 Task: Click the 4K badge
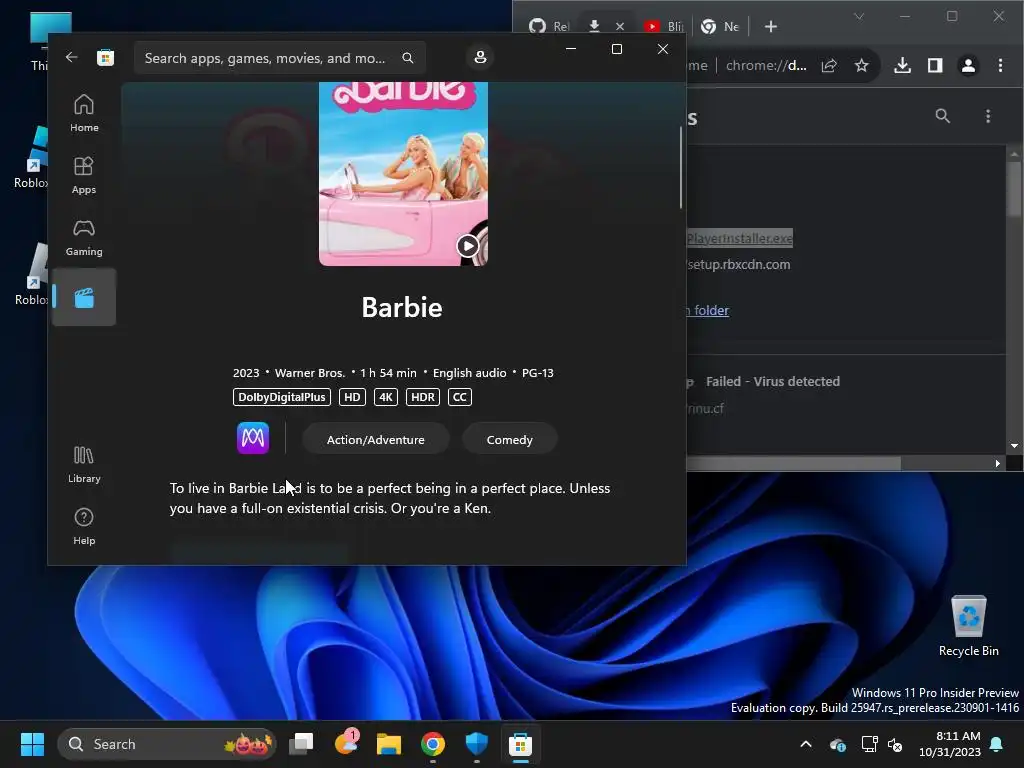tap(385, 397)
